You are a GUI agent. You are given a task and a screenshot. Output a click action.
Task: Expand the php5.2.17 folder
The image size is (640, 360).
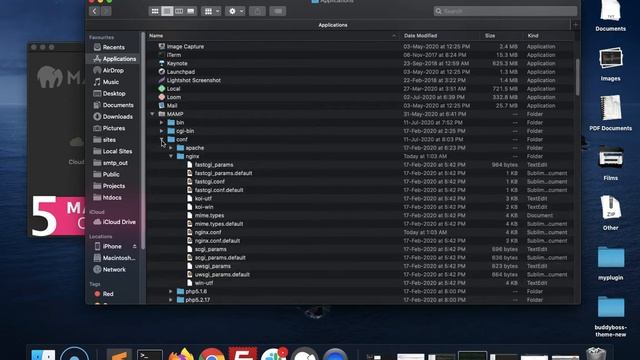click(x=171, y=300)
